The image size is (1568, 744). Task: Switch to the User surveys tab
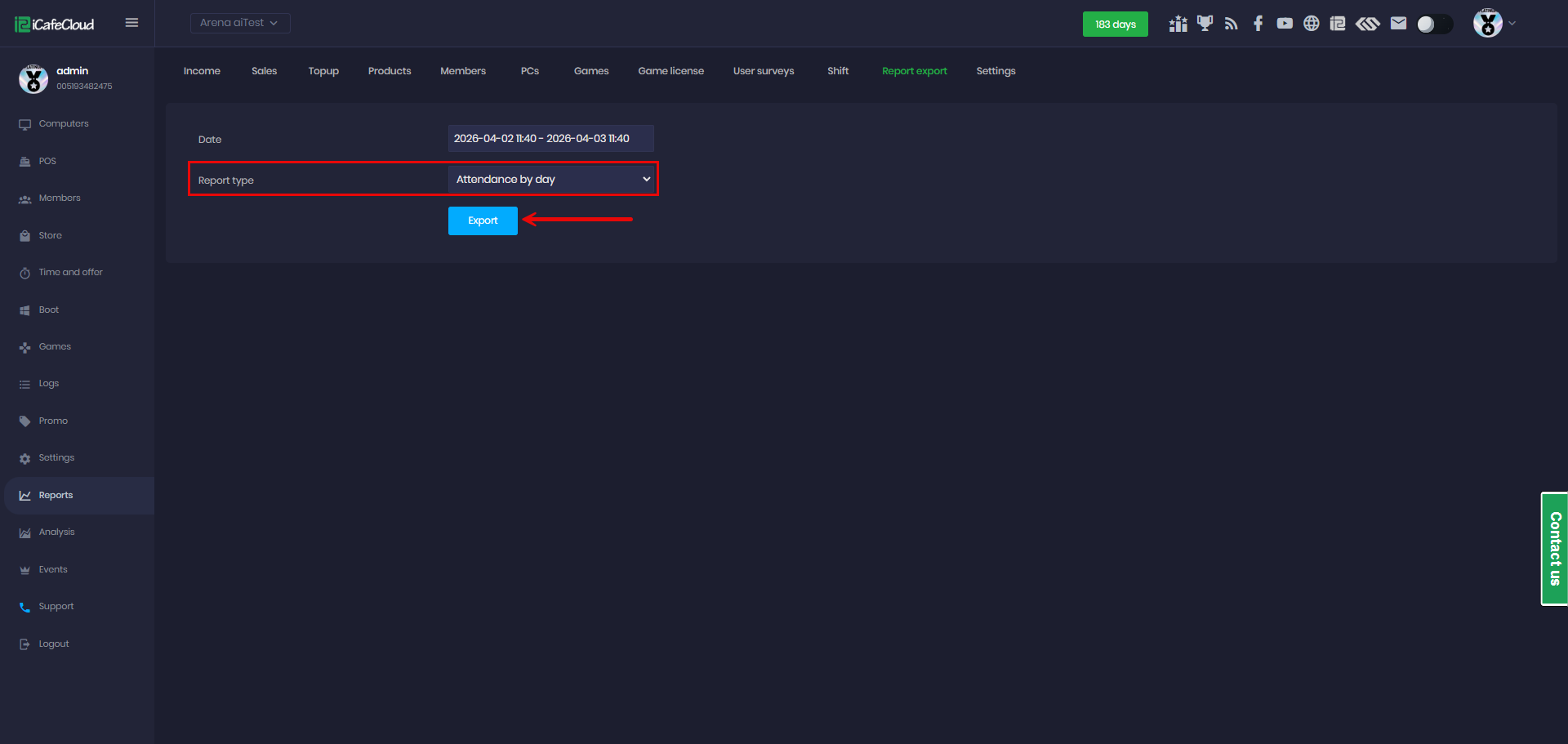click(x=764, y=71)
